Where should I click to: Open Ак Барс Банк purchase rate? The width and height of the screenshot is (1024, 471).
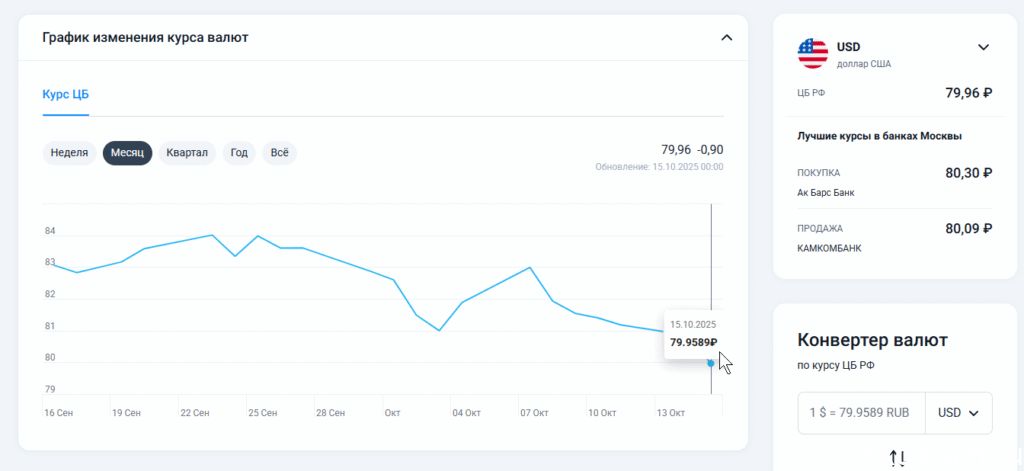(x=895, y=182)
